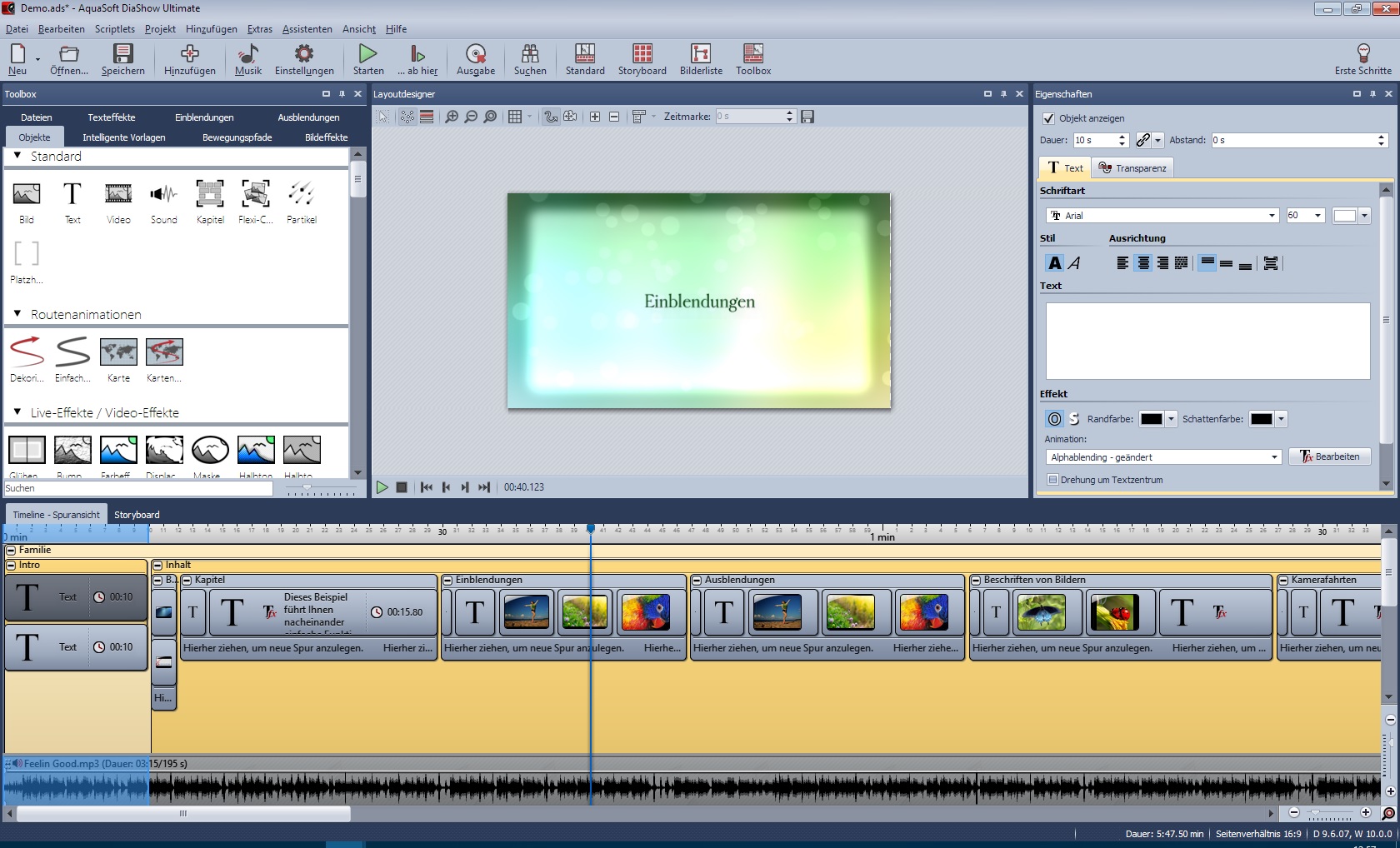The height and width of the screenshot is (848, 1400).
Task: Open the Animation Alphablending dropdown
Action: click(1274, 457)
